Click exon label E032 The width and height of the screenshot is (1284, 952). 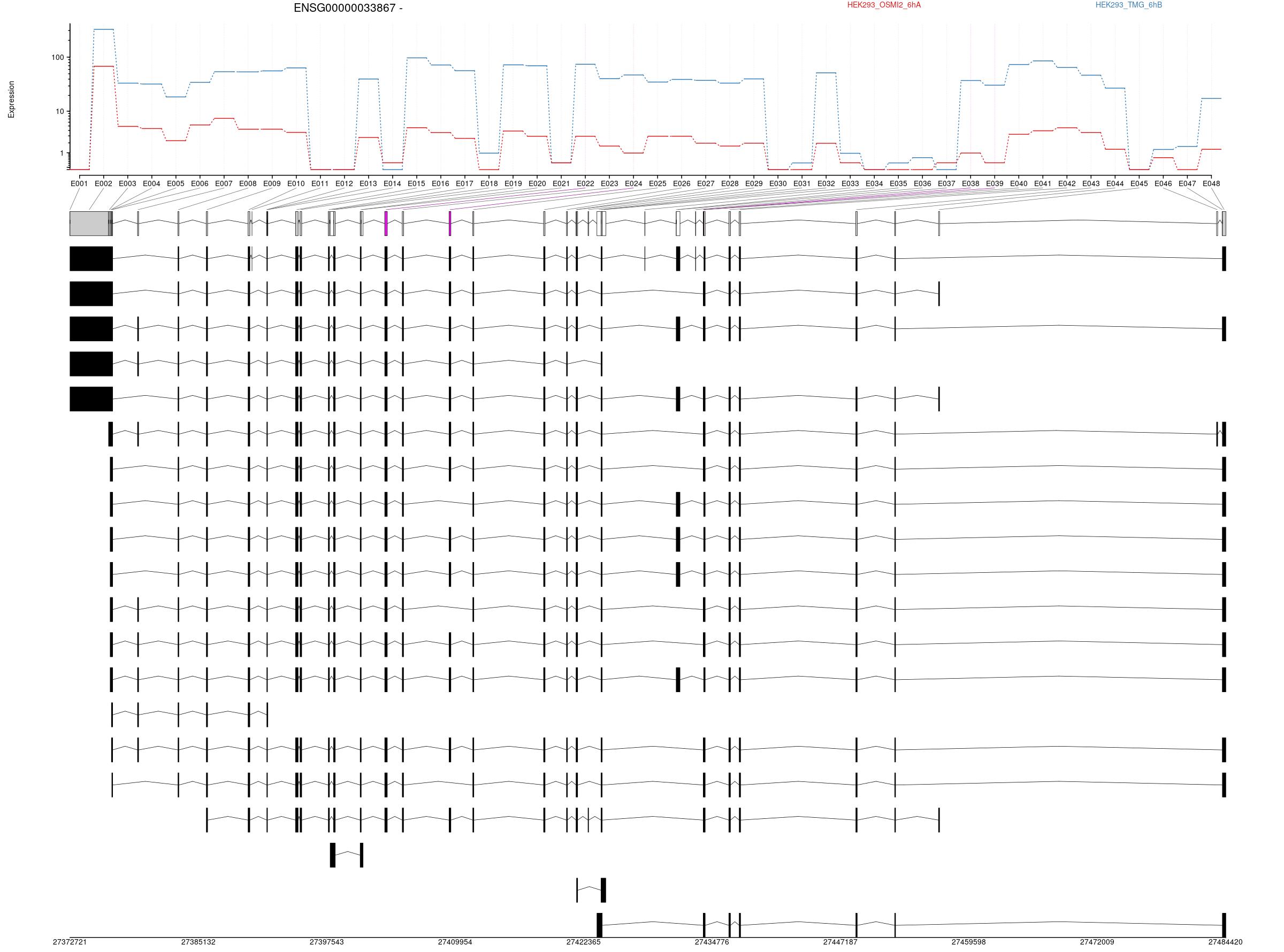coord(826,184)
